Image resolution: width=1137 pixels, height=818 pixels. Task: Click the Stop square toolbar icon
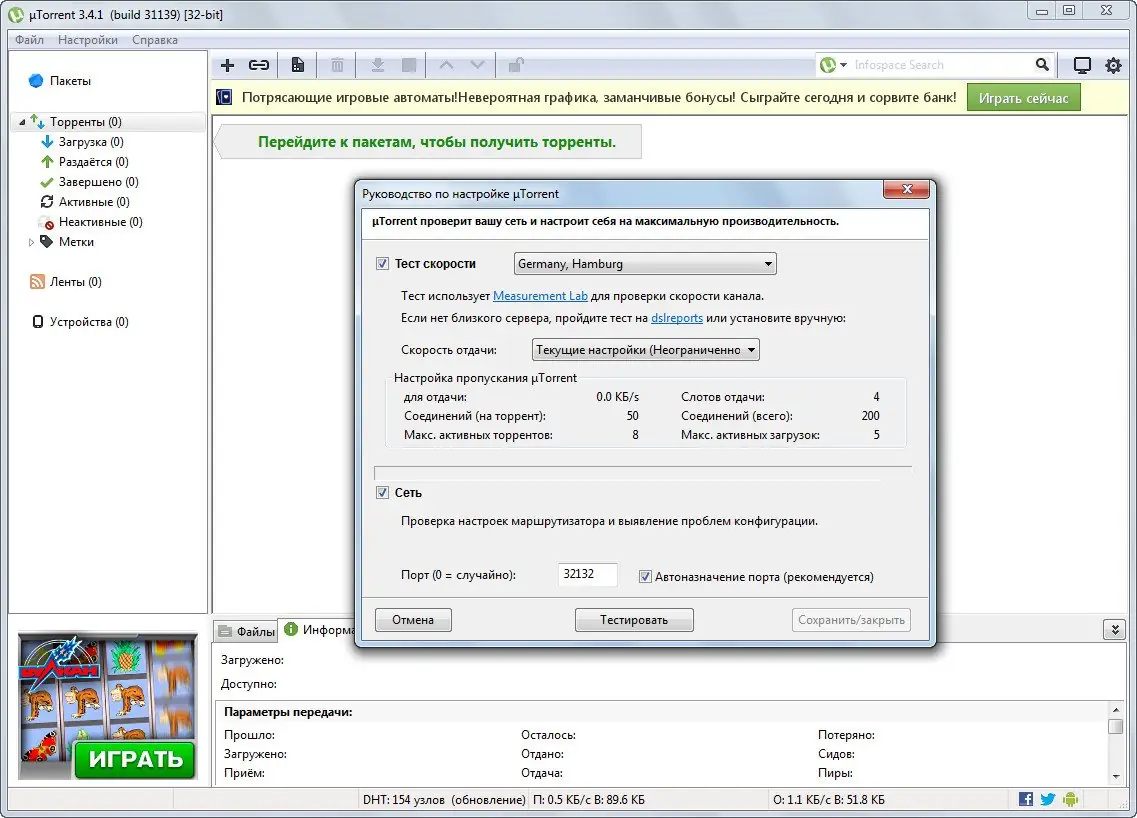coord(409,65)
